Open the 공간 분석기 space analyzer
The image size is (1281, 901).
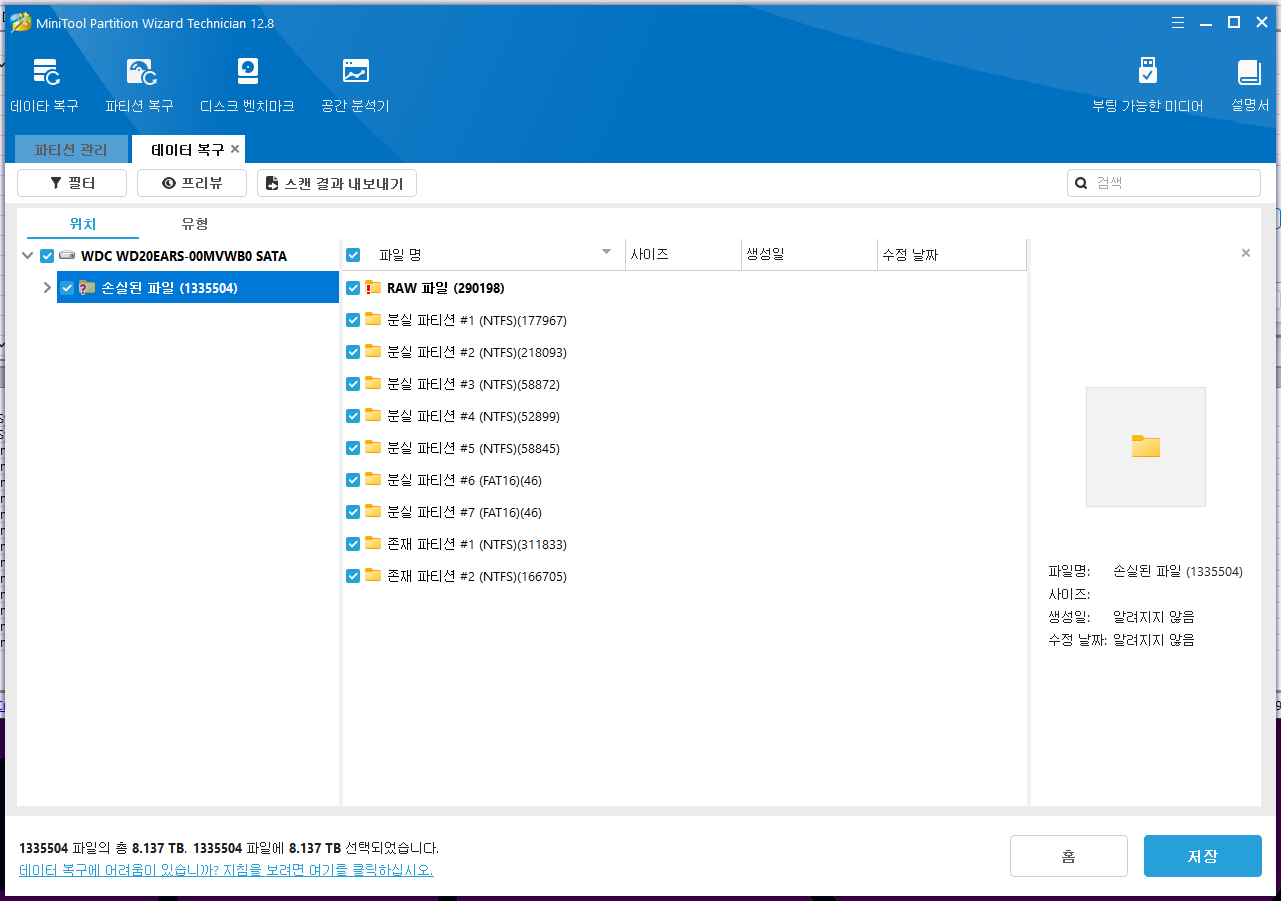click(x=355, y=84)
